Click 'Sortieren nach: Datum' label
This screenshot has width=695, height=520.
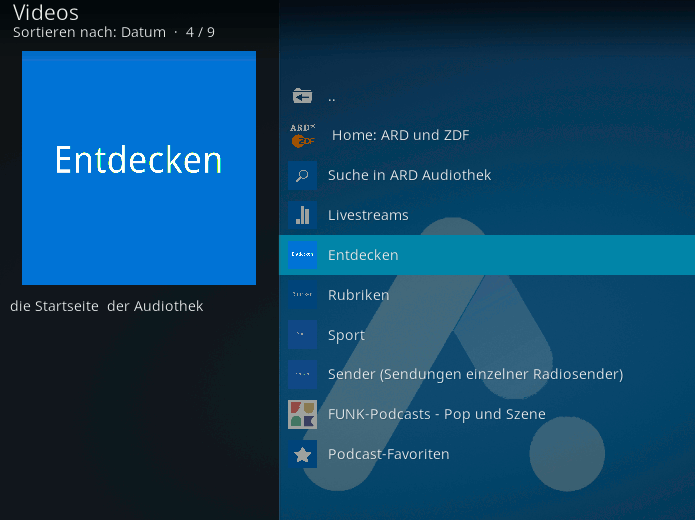click(x=90, y=32)
